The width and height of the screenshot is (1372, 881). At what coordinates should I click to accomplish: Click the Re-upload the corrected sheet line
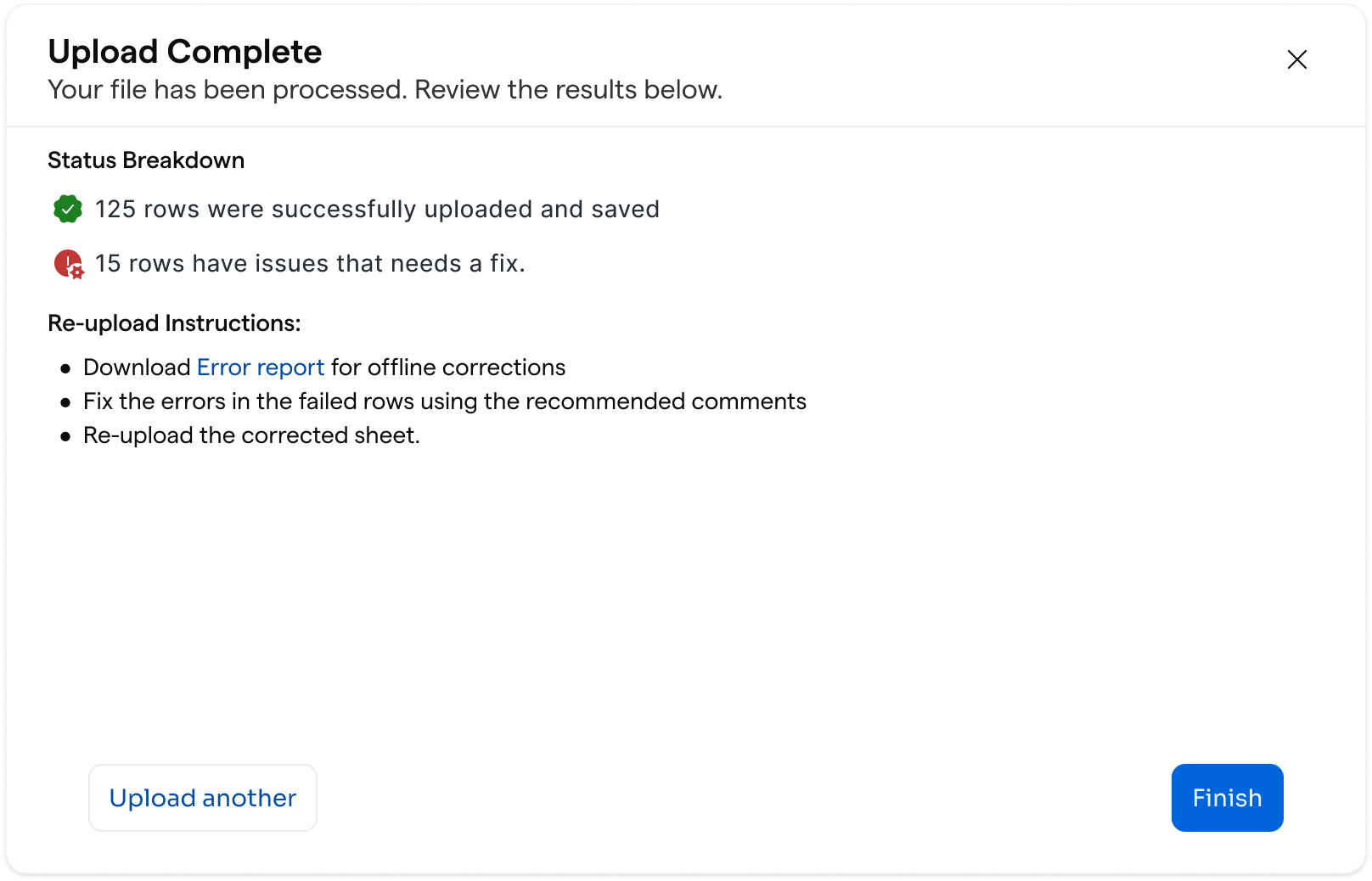(x=251, y=435)
